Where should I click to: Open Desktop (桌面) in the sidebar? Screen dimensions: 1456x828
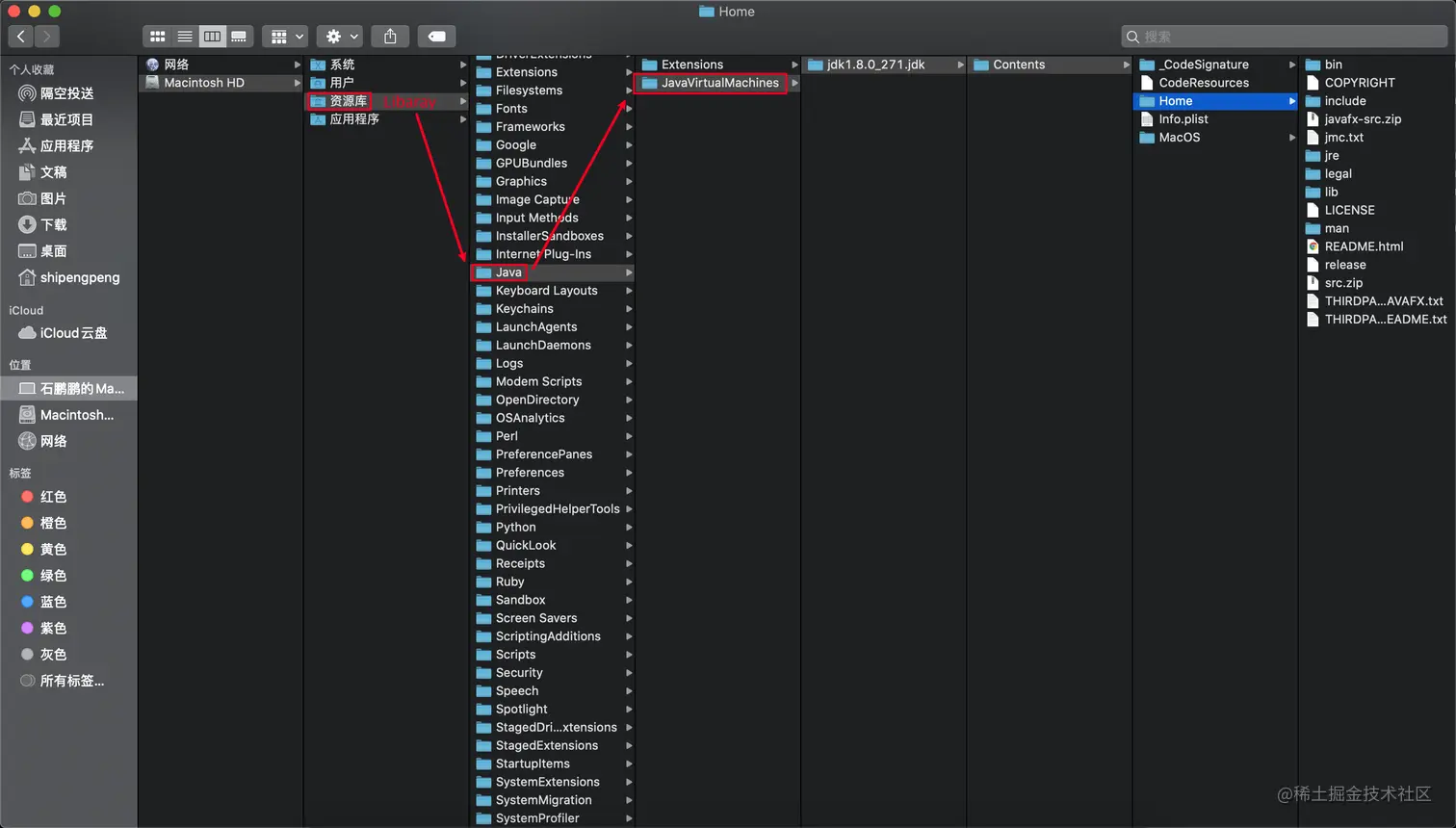[68, 251]
